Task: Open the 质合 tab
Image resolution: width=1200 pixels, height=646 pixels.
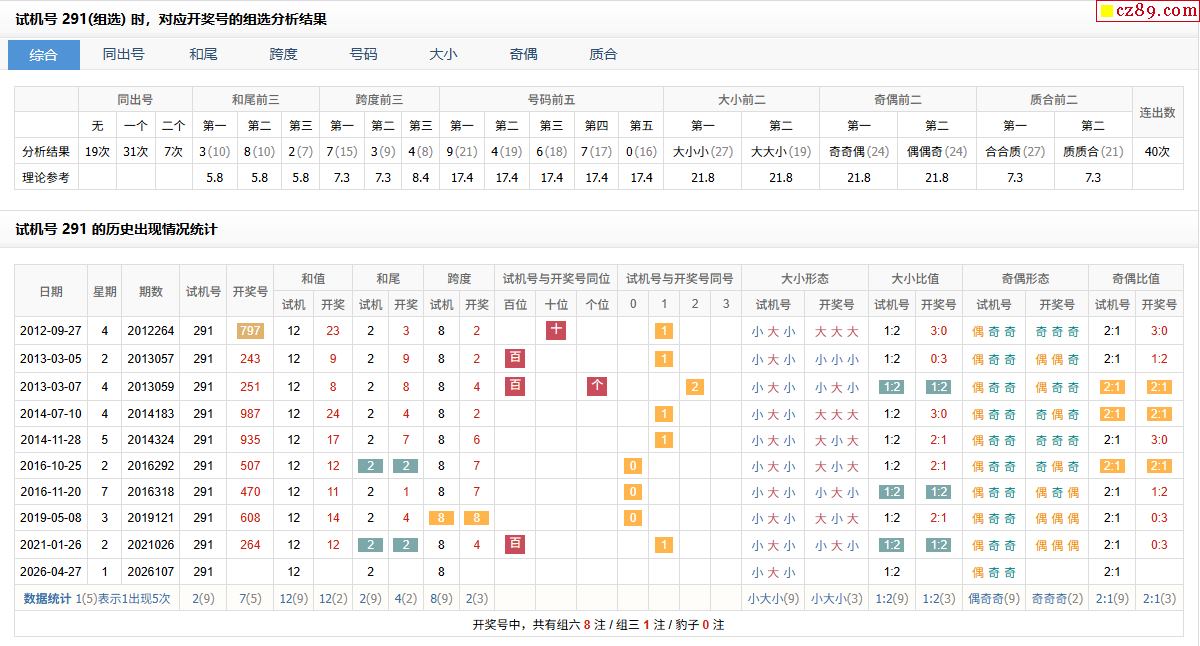Action: click(x=603, y=55)
